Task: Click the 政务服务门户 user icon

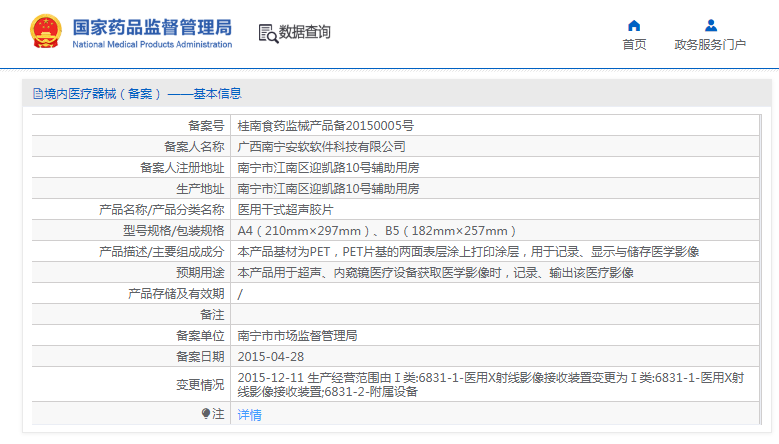Action: [x=711, y=25]
